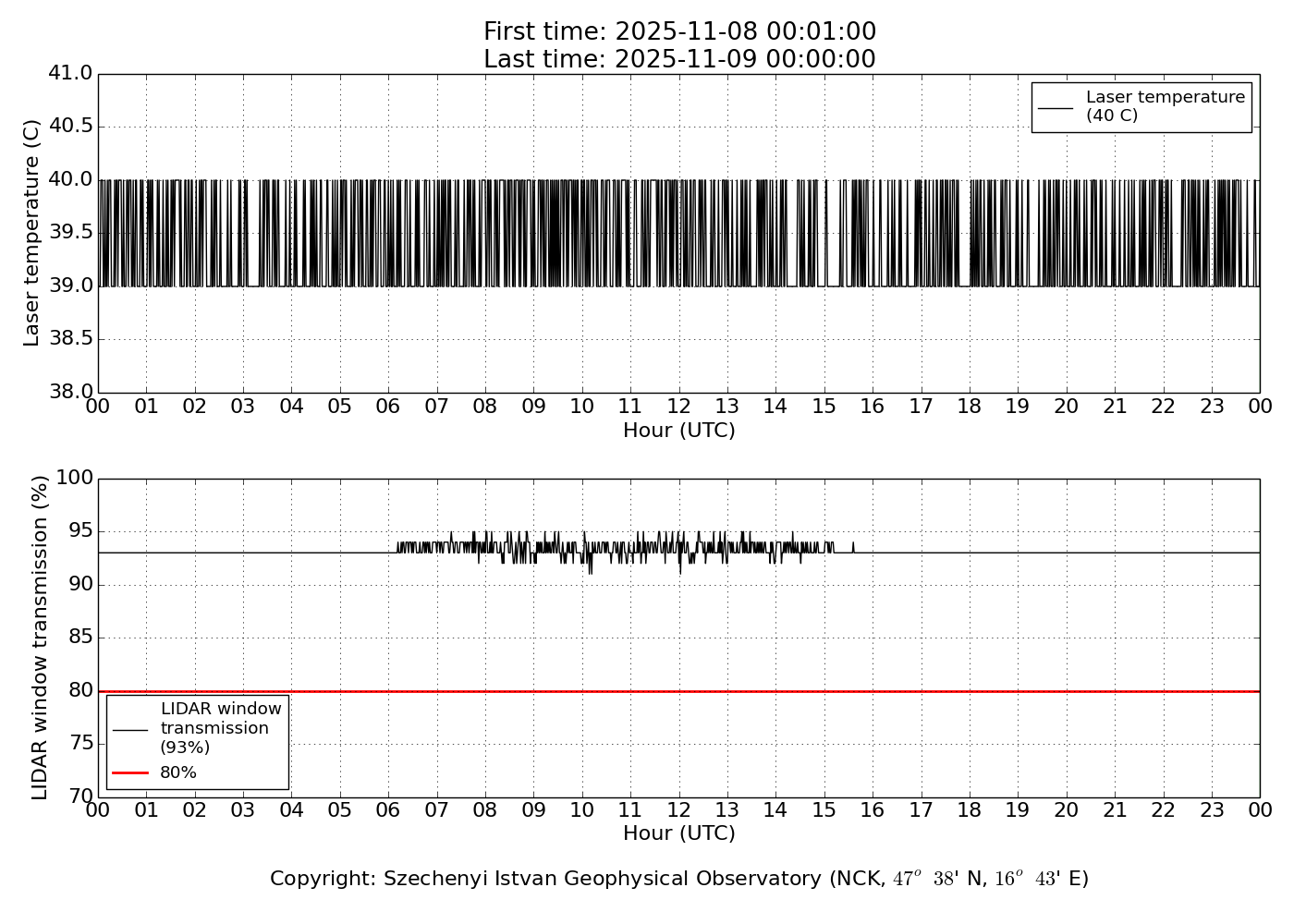Click the 'First time: 2025-11-08' title line
1294x924 pixels.
[679, 32]
